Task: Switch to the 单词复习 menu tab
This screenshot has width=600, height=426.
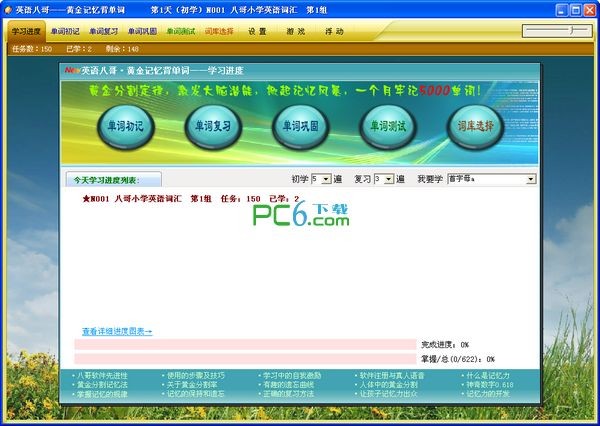Action: (x=104, y=31)
